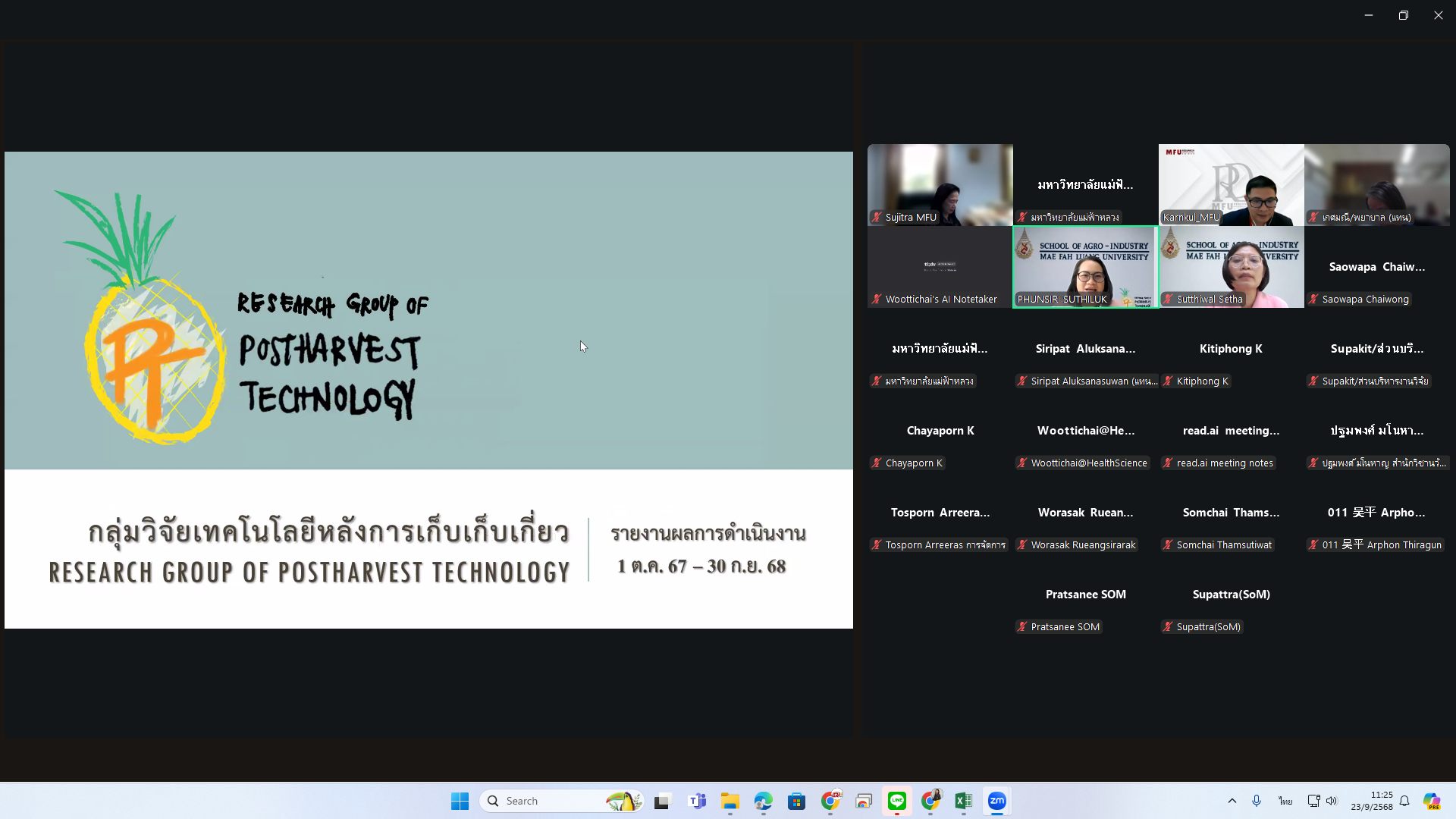Open Microsoft Teams from taskbar
1456x819 pixels.
[697, 801]
